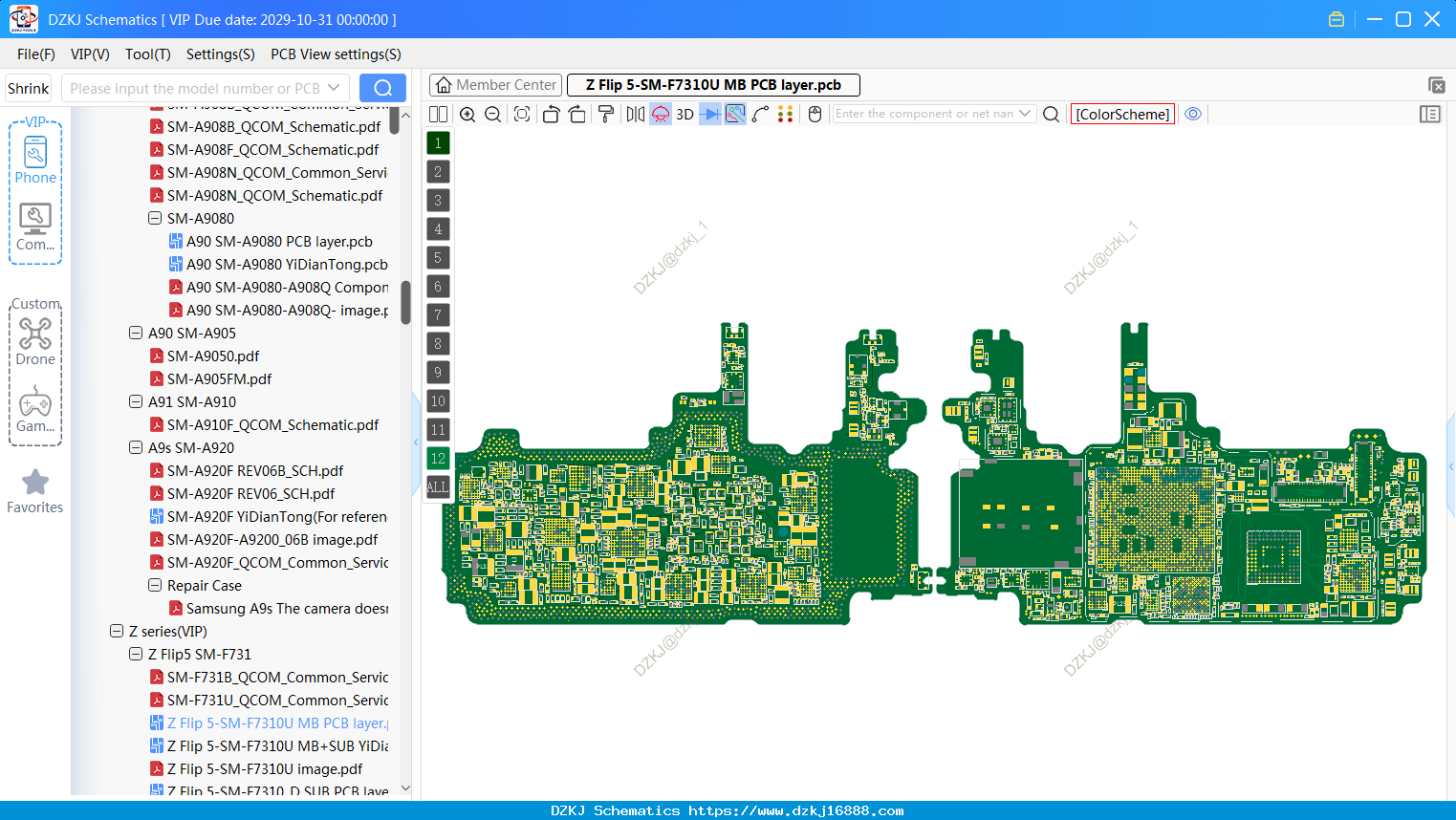The height and width of the screenshot is (820, 1456).
Task: Collapse the Z Flip5 SM-F731 folder
Action: 136,654
